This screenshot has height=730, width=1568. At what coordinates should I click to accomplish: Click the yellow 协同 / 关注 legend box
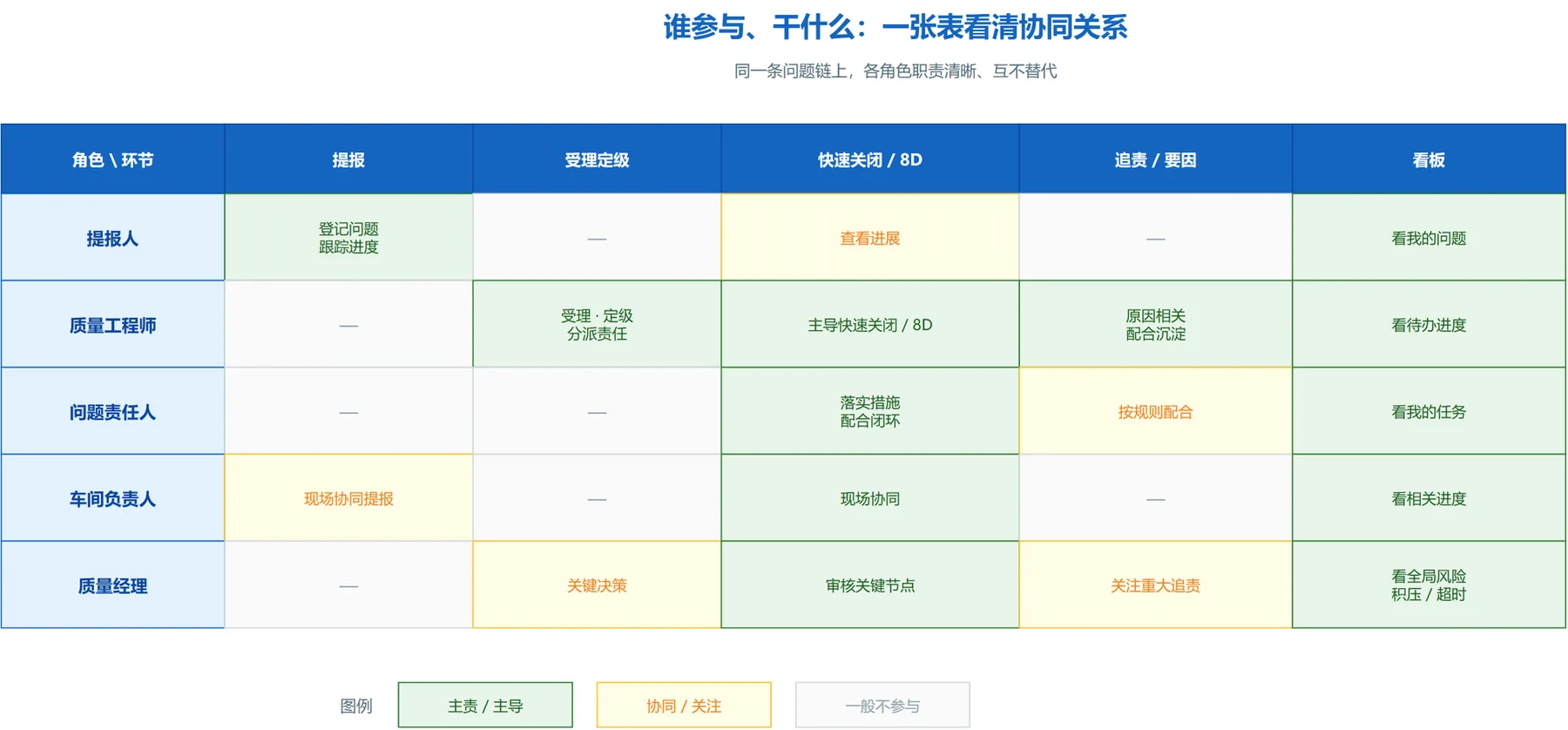[684, 706]
